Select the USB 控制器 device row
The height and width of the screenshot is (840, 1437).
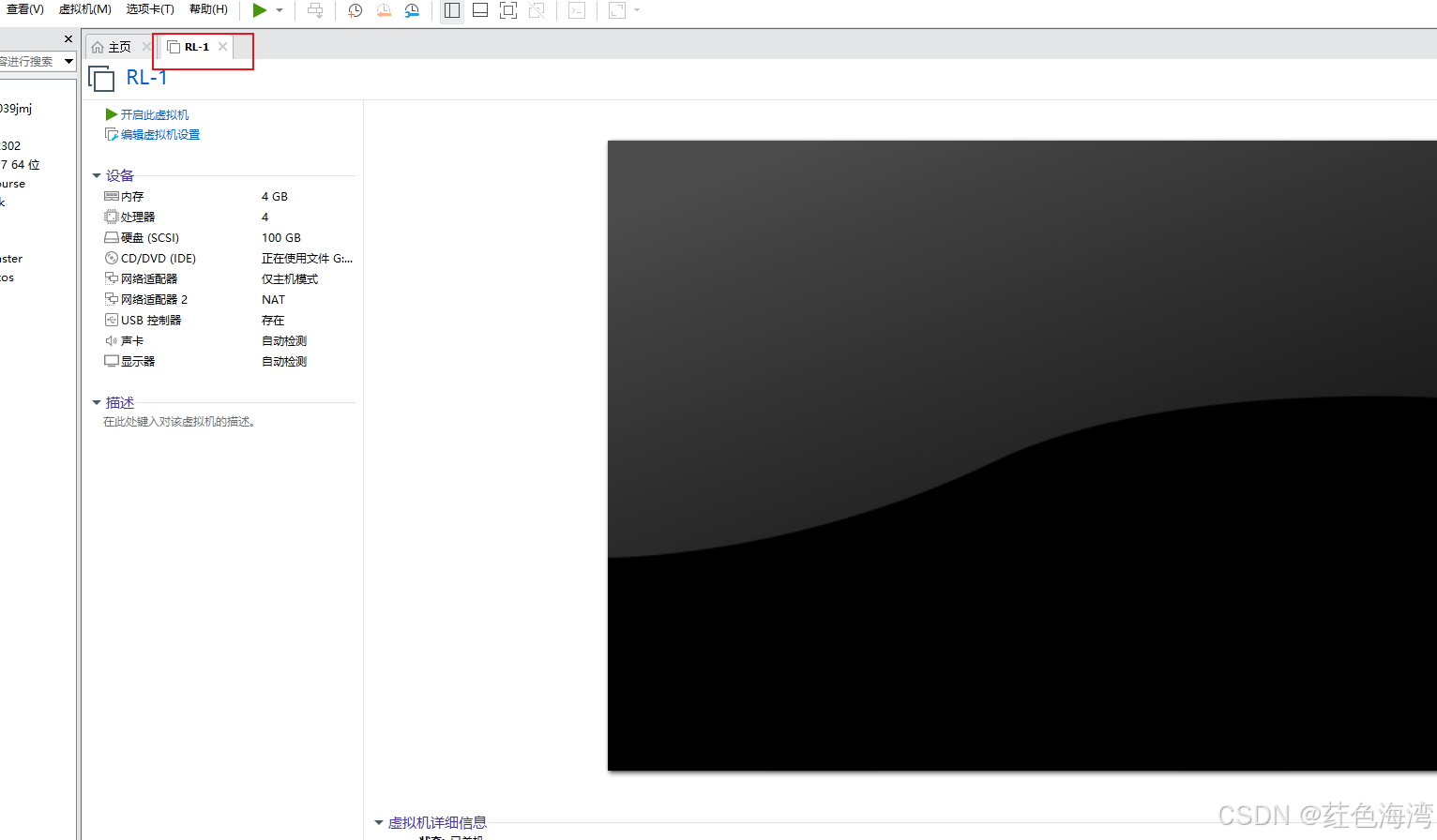pos(228,321)
